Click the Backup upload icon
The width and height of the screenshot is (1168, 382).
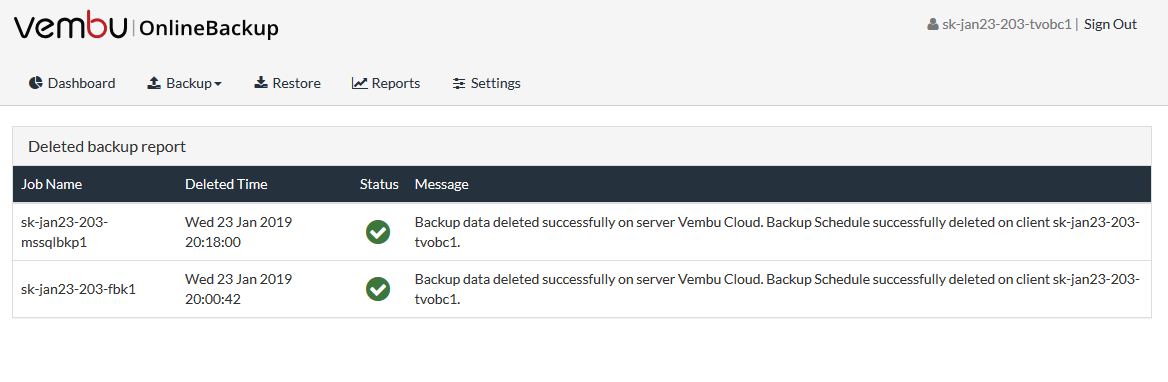154,83
